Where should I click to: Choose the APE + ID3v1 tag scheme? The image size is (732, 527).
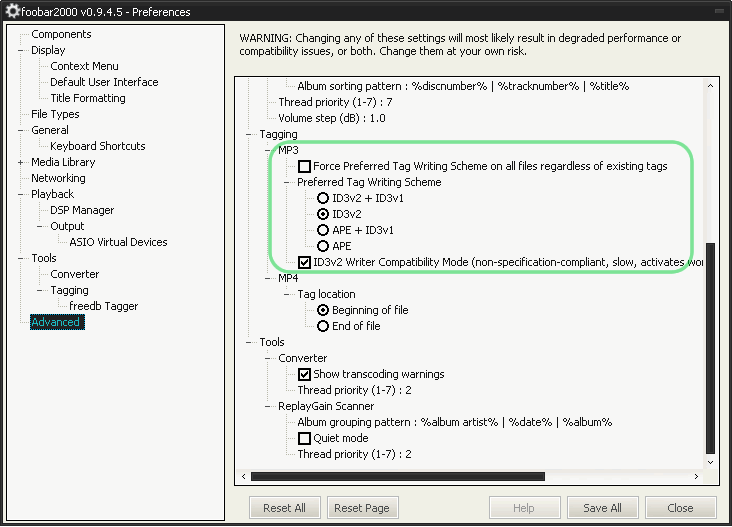pyautogui.click(x=323, y=230)
